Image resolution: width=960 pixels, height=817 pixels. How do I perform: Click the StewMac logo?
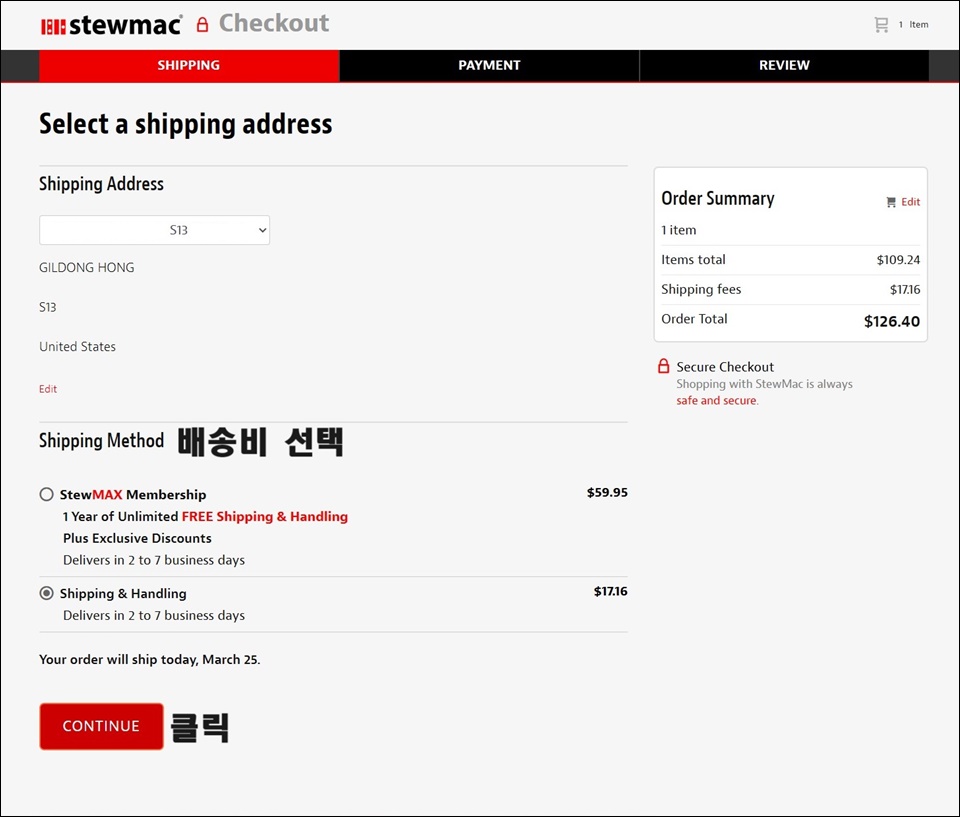(x=111, y=26)
